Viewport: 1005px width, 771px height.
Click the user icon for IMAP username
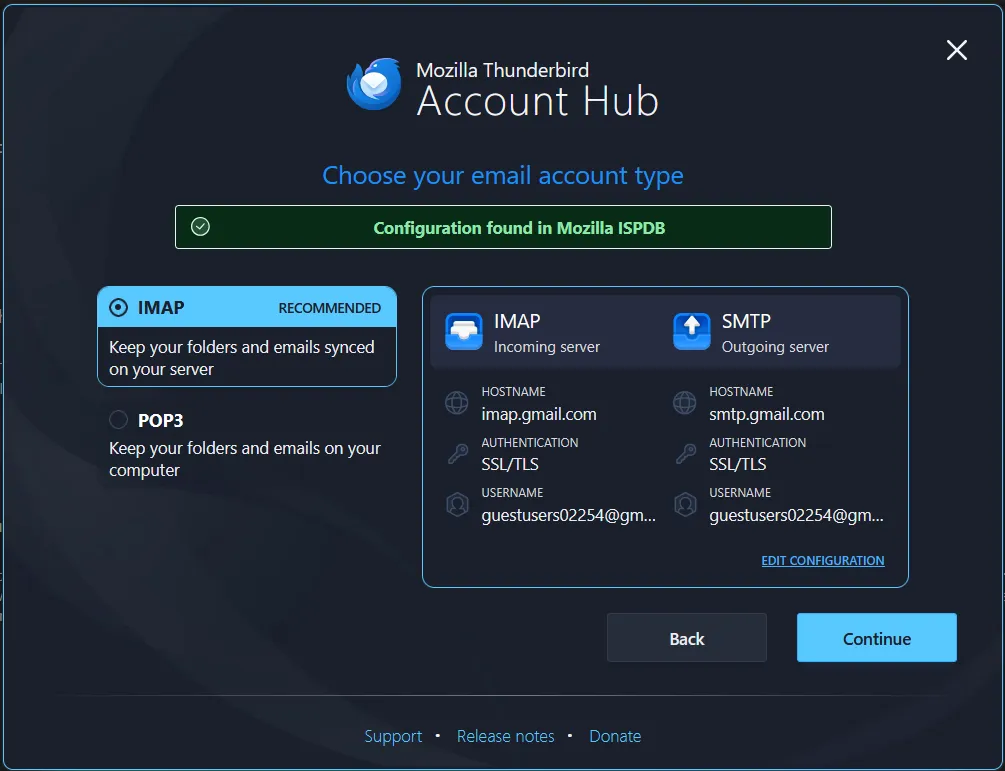tap(457, 505)
